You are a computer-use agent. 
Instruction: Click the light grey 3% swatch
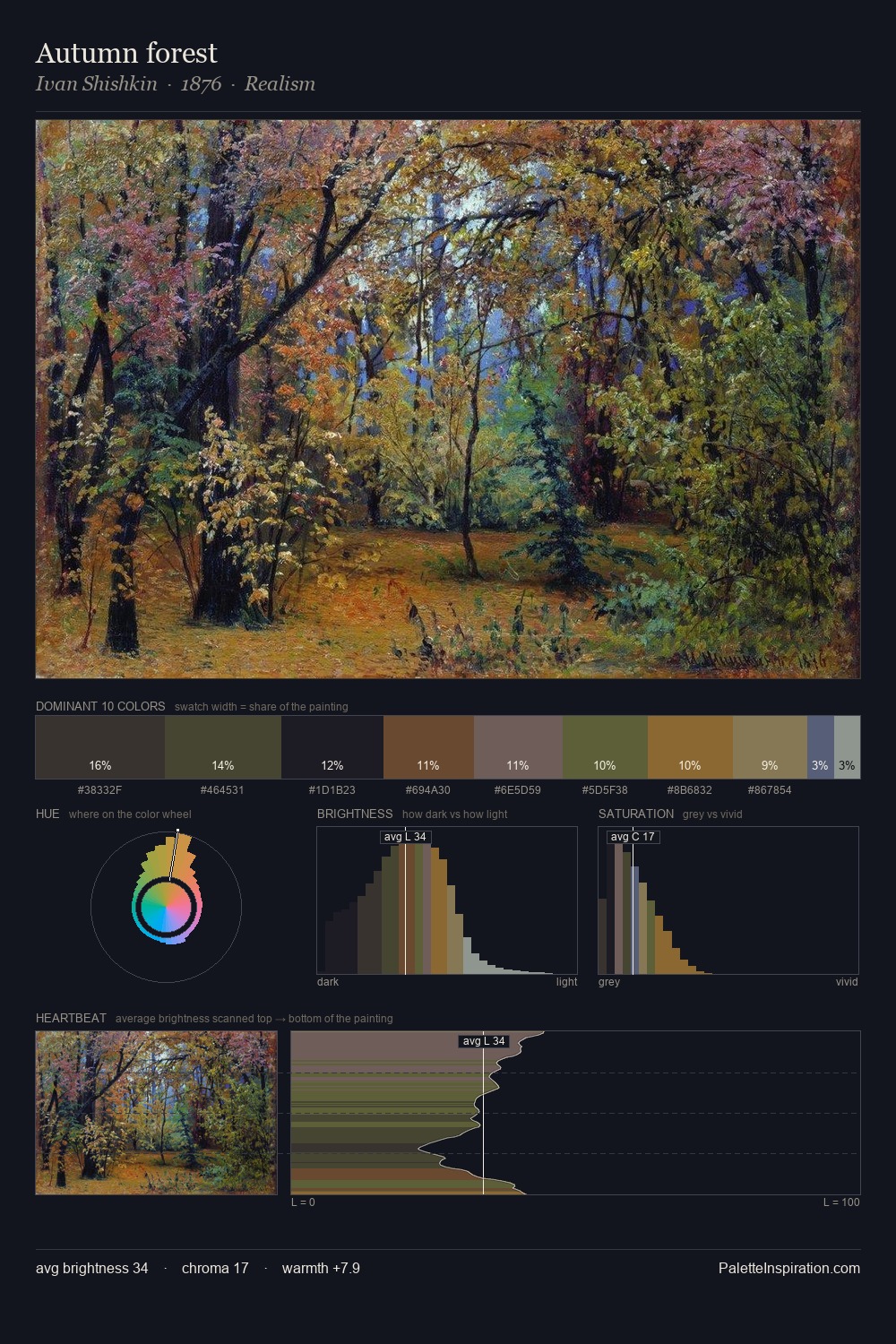[x=847, y=747]
